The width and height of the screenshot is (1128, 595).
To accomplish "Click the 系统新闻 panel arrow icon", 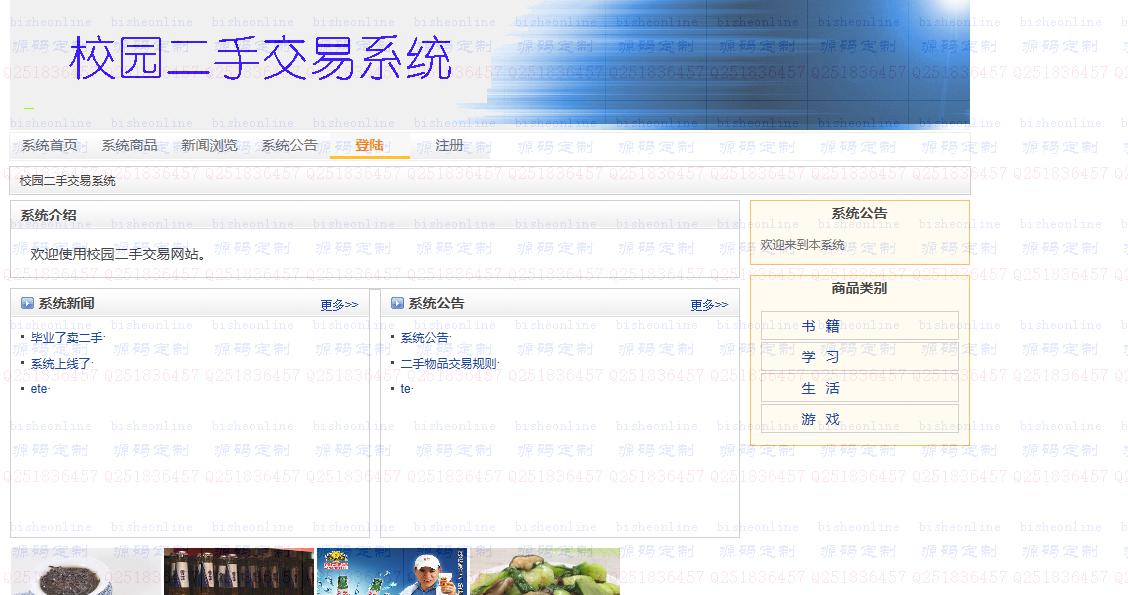I will (x=27, y=303).
